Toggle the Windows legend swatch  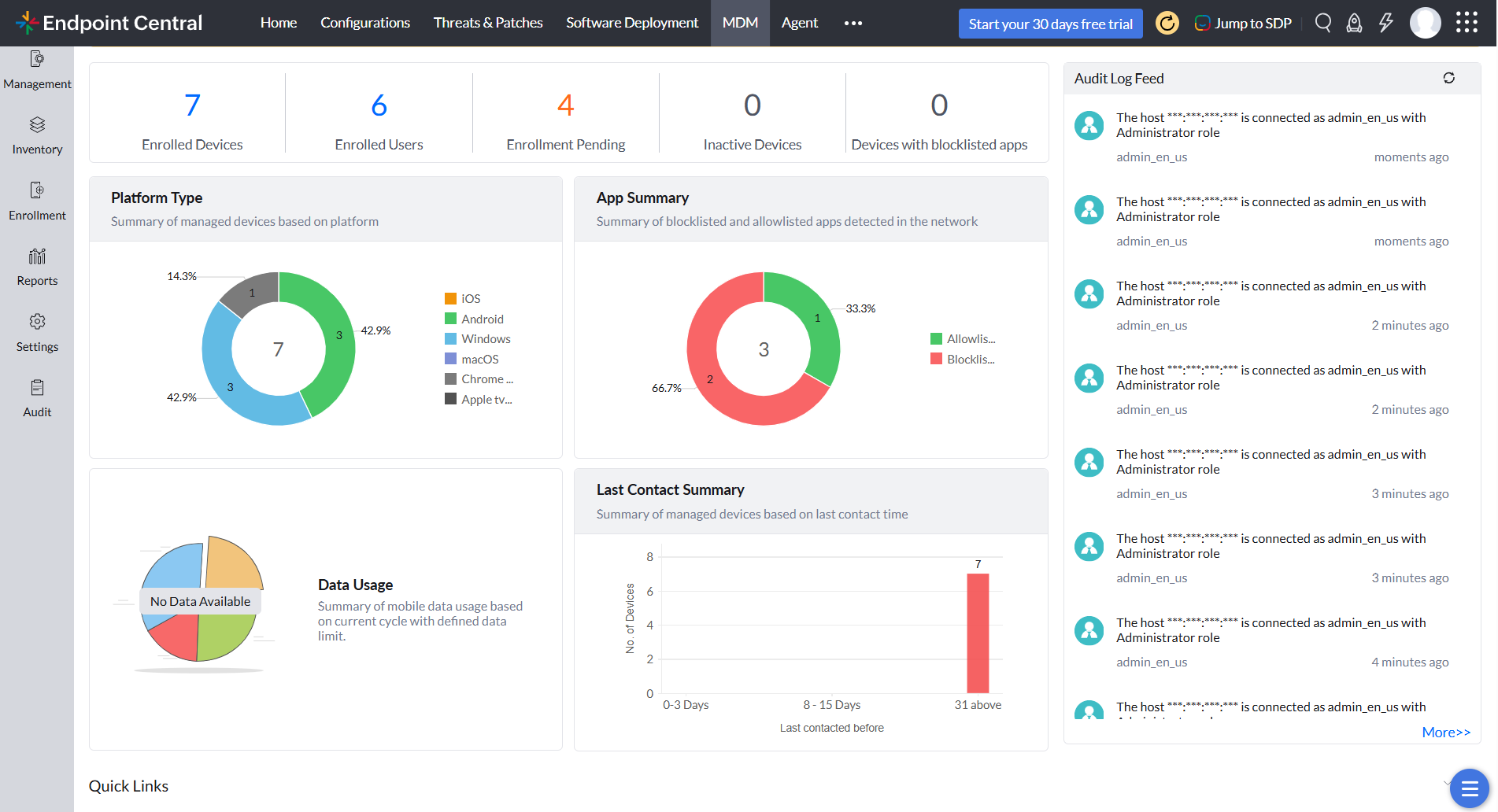pos(451,338)
